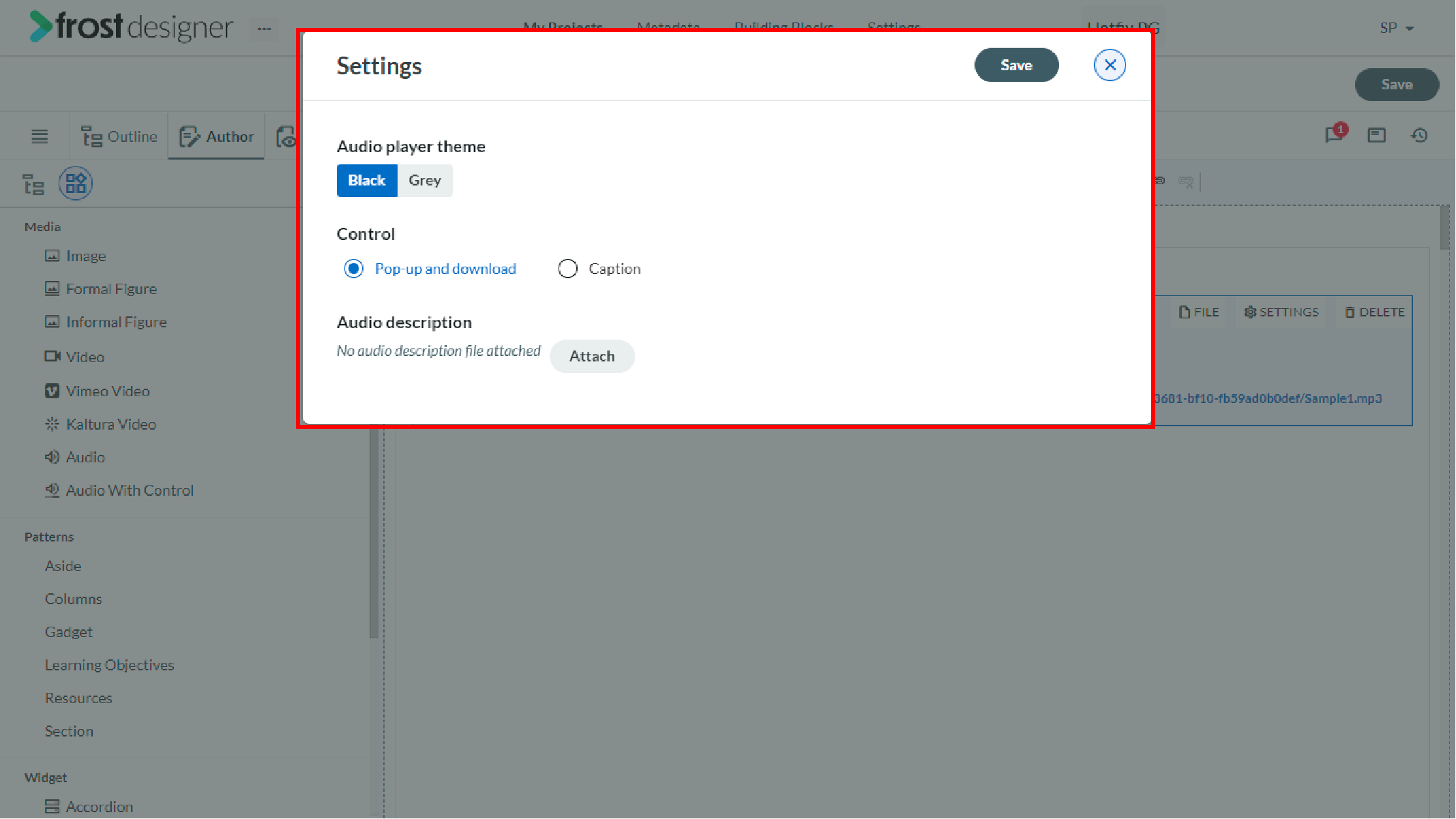
Task: Click the hamburger menu icon
Action: (40, 136)
